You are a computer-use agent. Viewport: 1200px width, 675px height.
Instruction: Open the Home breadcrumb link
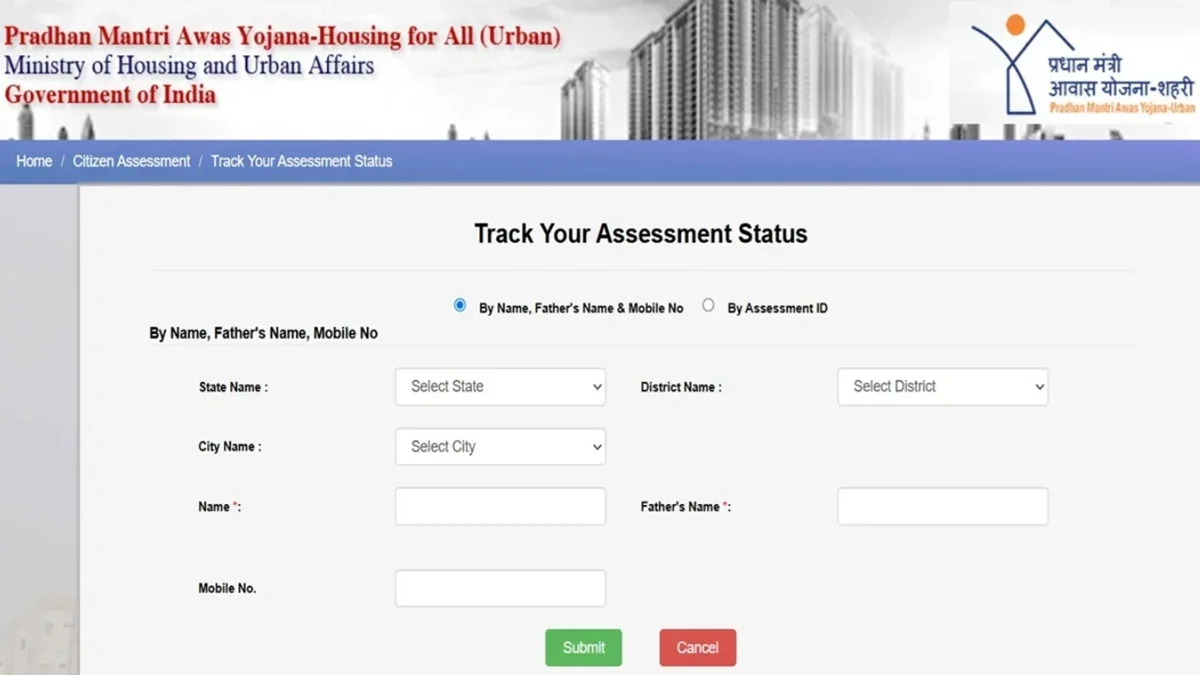tap(33, 161)
